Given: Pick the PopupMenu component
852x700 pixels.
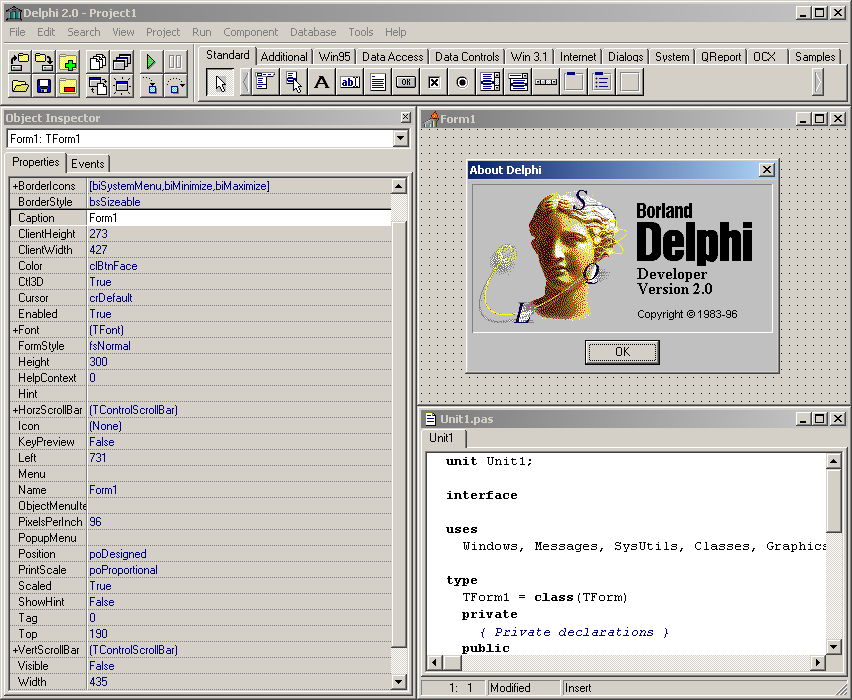Looking at the screenshot, I should [293, 82].
